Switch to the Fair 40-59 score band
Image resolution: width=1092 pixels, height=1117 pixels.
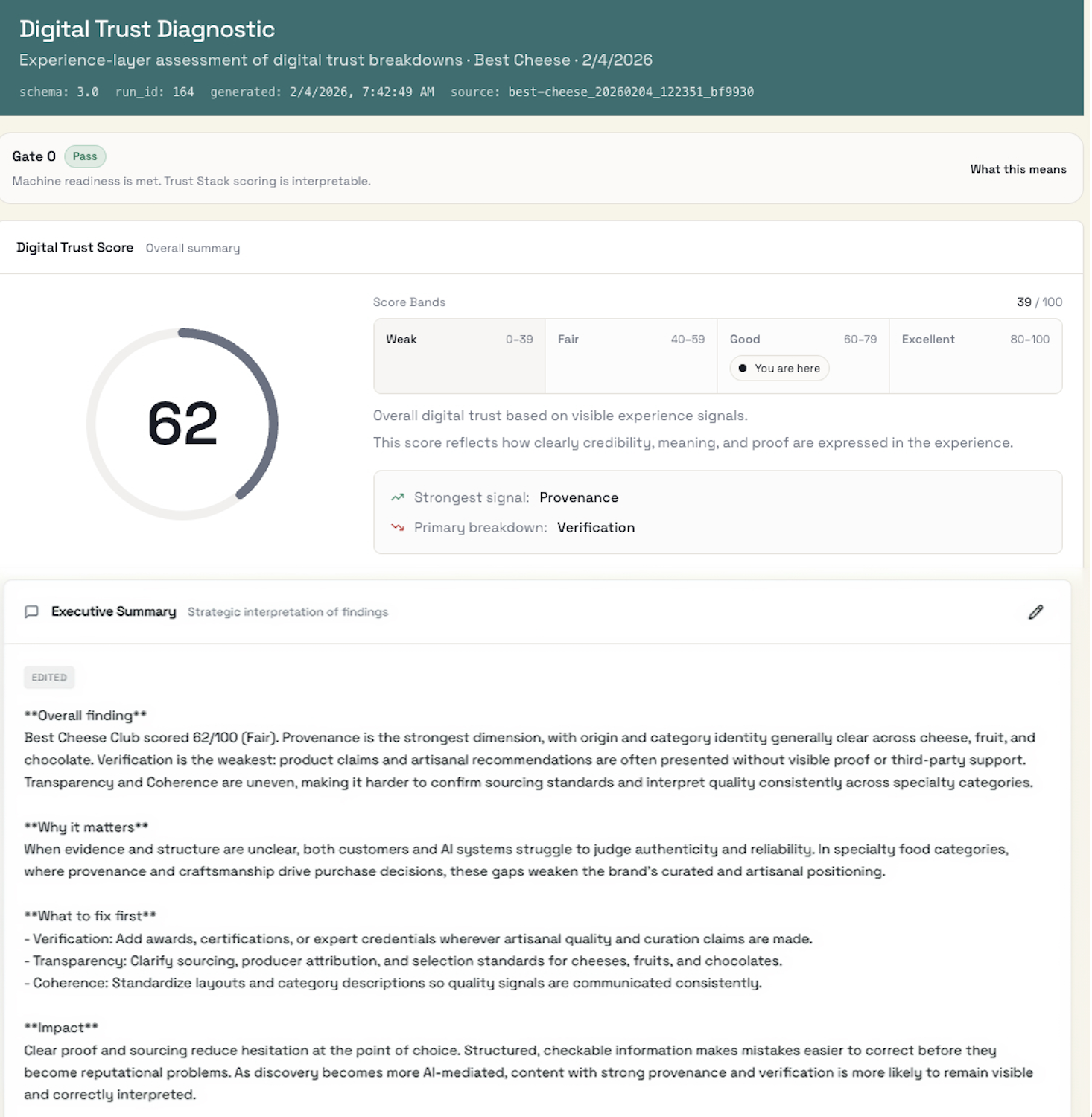(631, 356)
